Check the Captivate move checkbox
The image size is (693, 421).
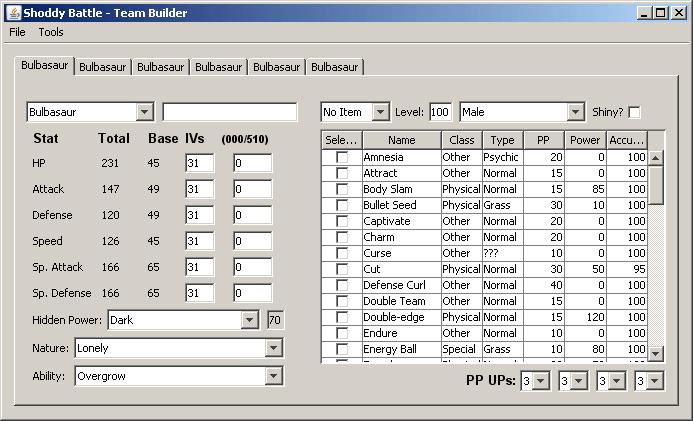point(342,221)
